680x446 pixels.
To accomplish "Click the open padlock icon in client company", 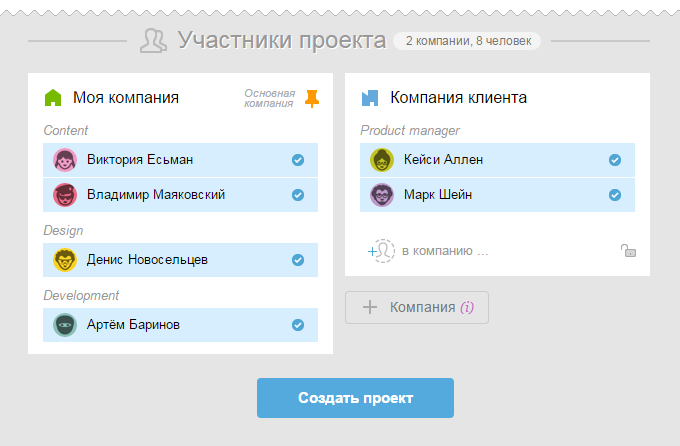I will point(628,251).
